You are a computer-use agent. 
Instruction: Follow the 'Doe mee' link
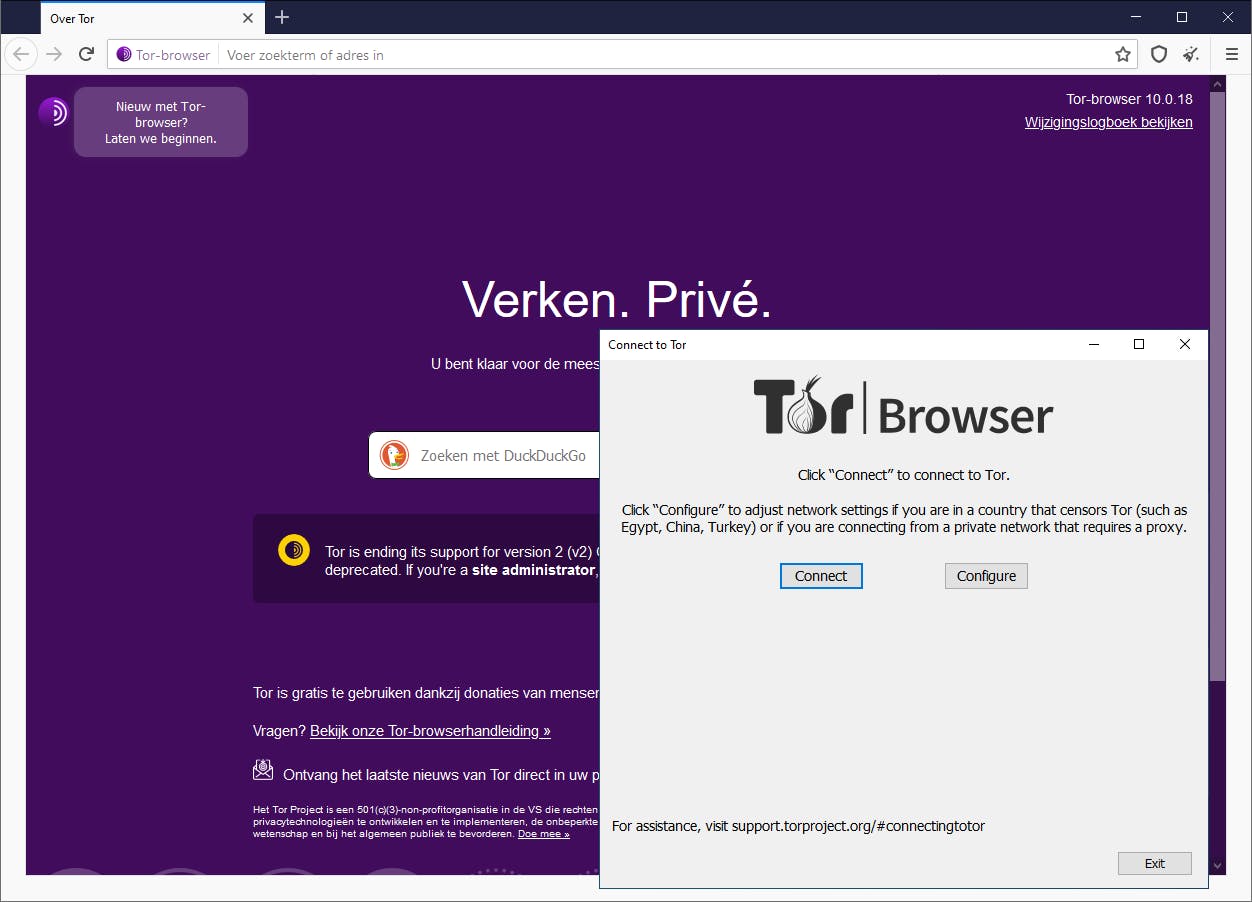544,833
